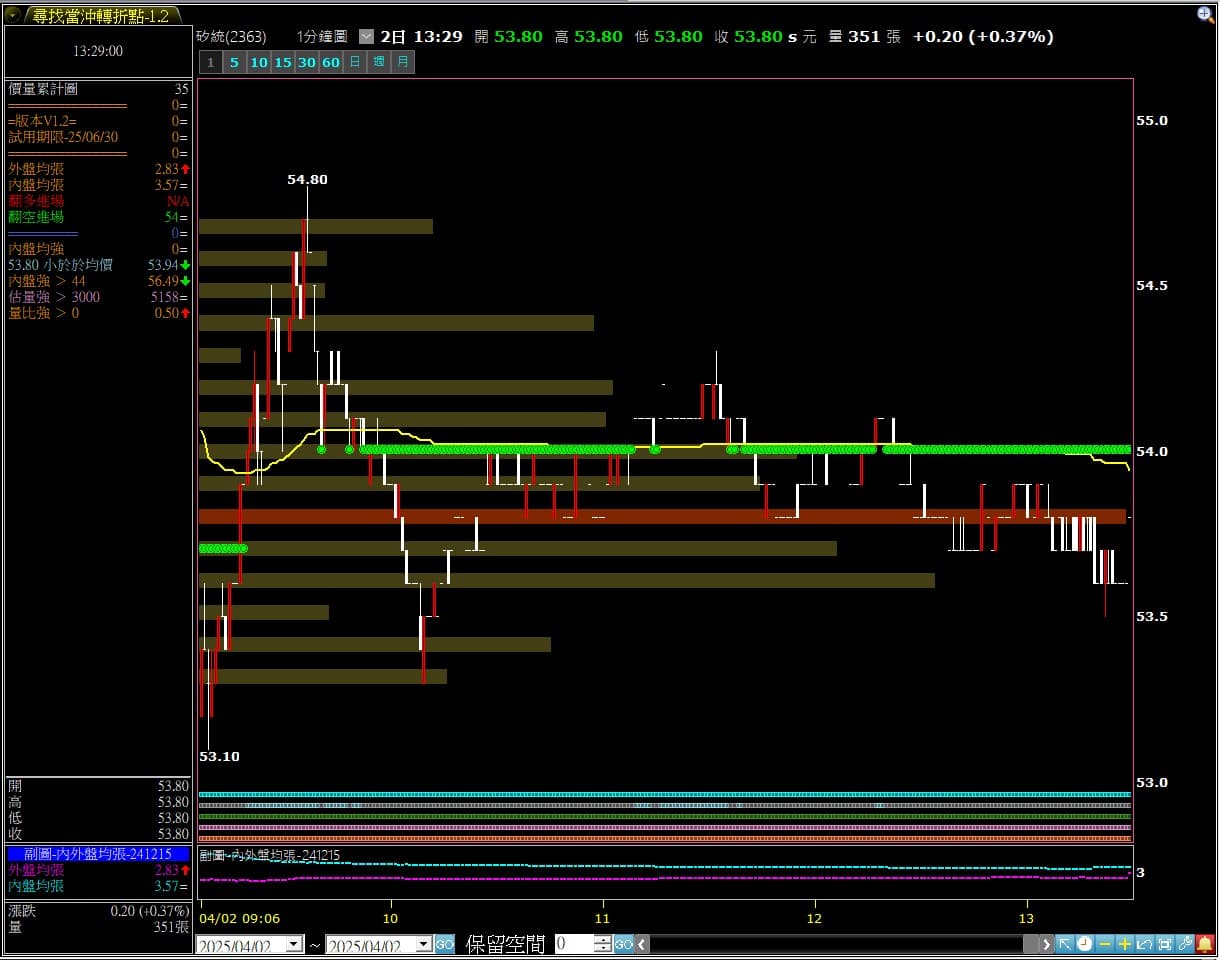Toggle the daily 日 timeframe button
The height and width of the screenshot is (960, 1220).
(355, 62)
